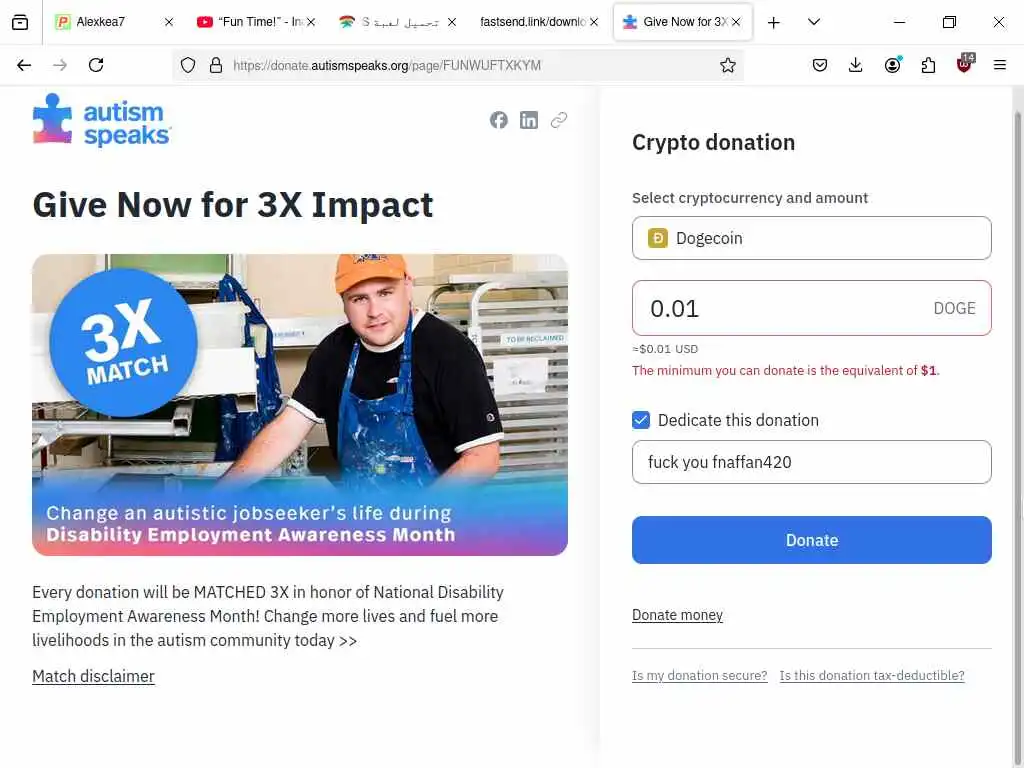The height and width of the screenshot is (768, 1024).
Task: Open the extensions puzzle icon
Action: point(928,65)
